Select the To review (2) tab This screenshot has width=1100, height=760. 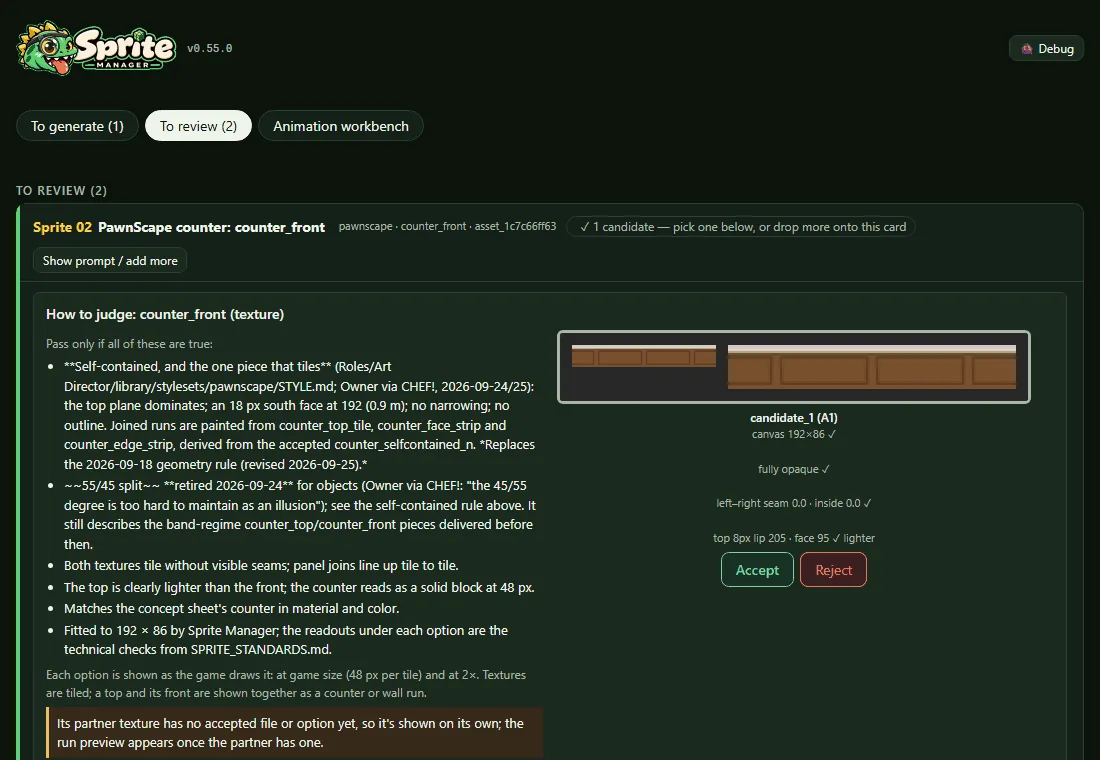(199, 126)
